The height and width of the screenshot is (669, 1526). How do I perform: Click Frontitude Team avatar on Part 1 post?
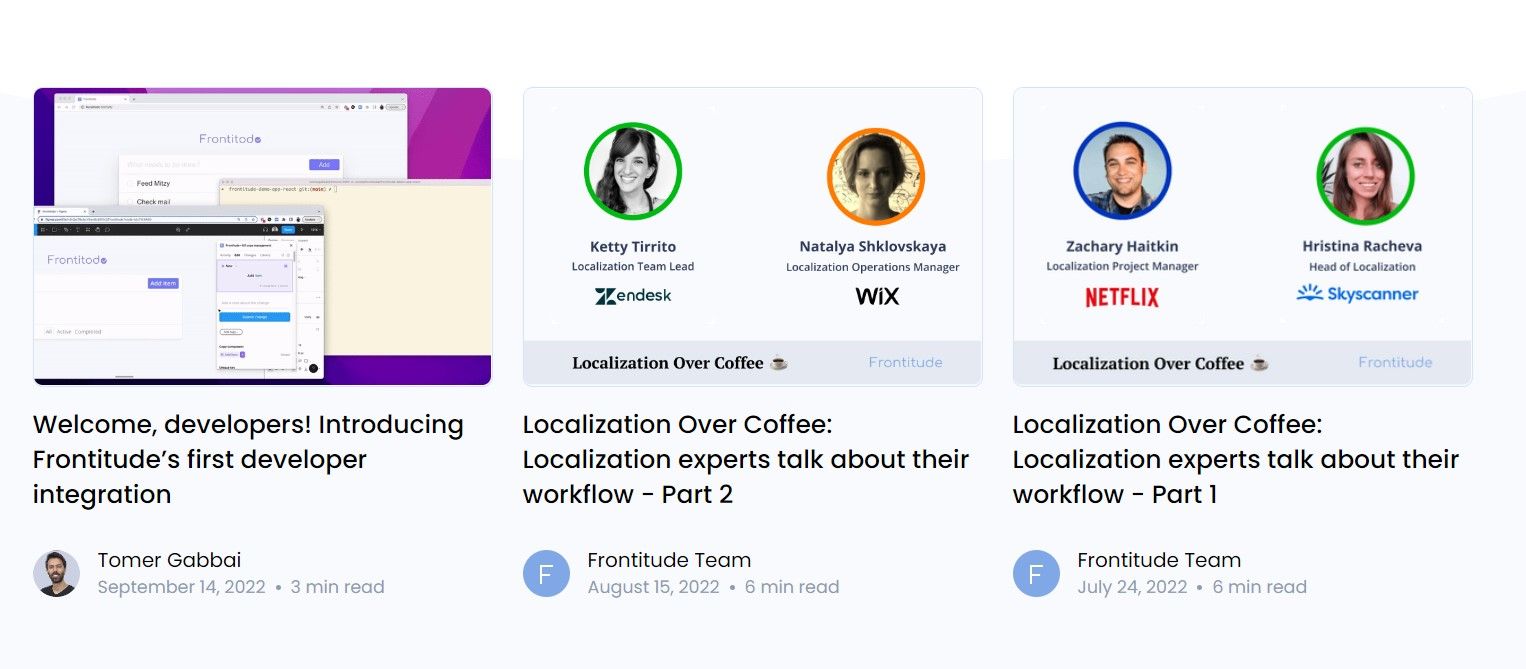pyautogui.click(x=1036, y=574)
